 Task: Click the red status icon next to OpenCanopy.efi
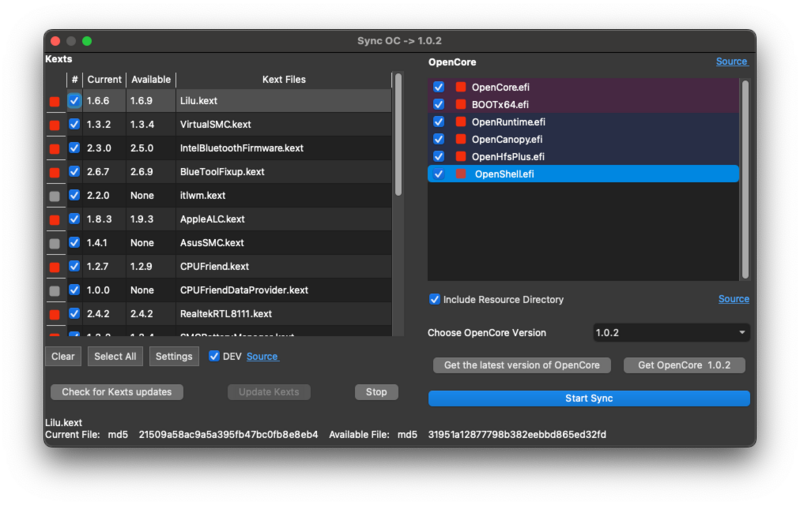(x=461, y=139)
